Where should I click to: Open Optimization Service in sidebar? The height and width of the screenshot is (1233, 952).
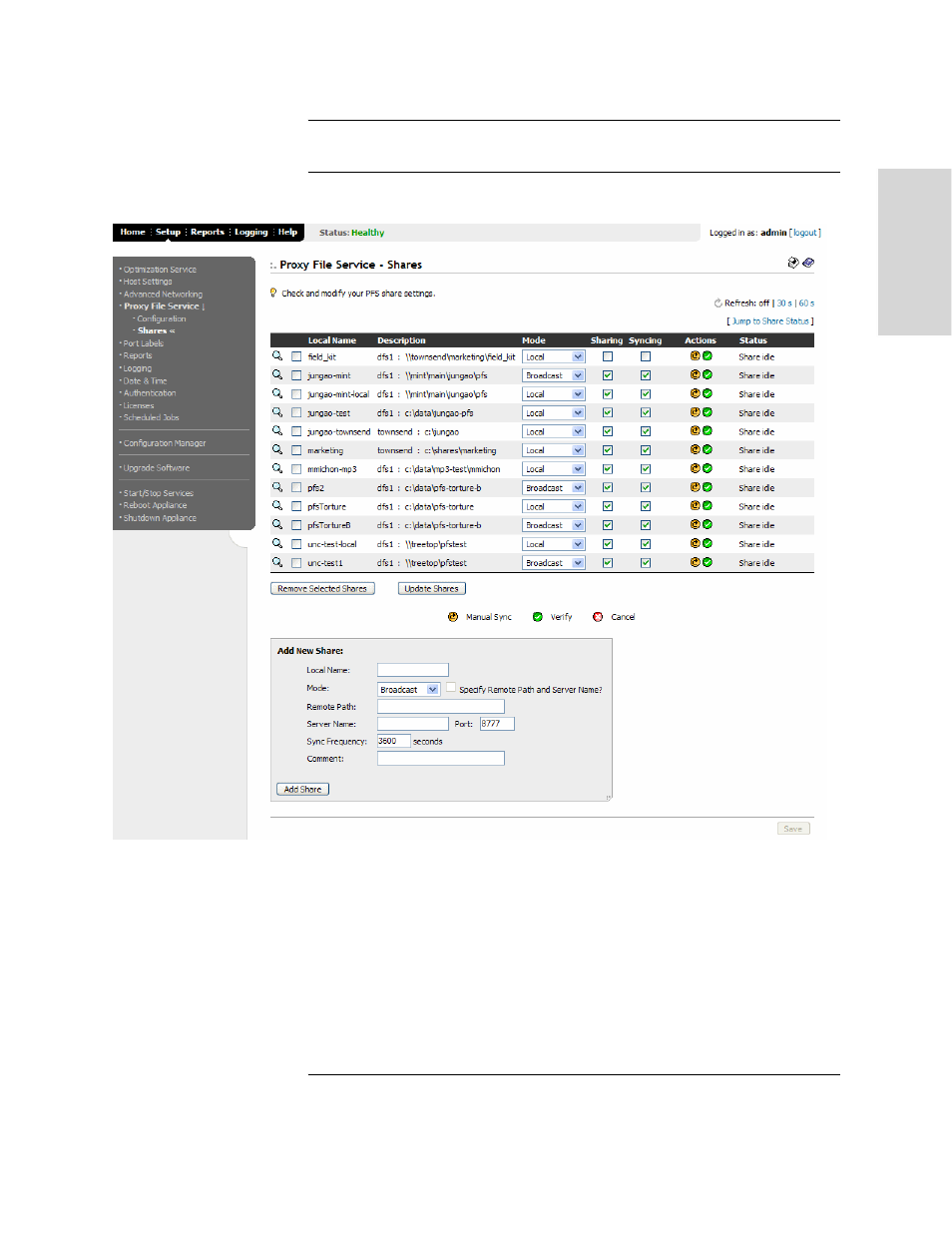(x=160, y=270)
